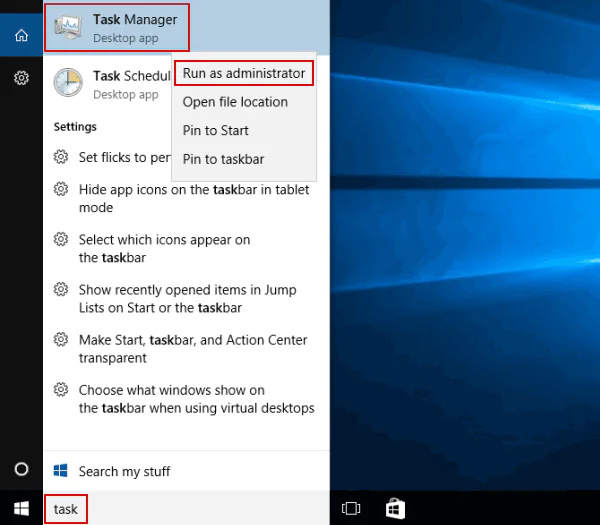Click the Task Scheduler clock icon
600x525 pixels.
[x=68, y=82]
